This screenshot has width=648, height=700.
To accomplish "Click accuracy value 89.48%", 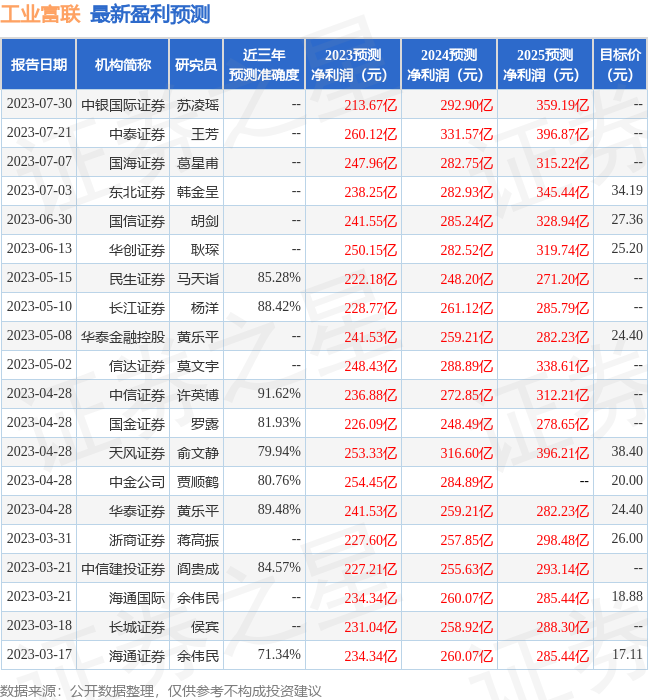I will point(279,510).
